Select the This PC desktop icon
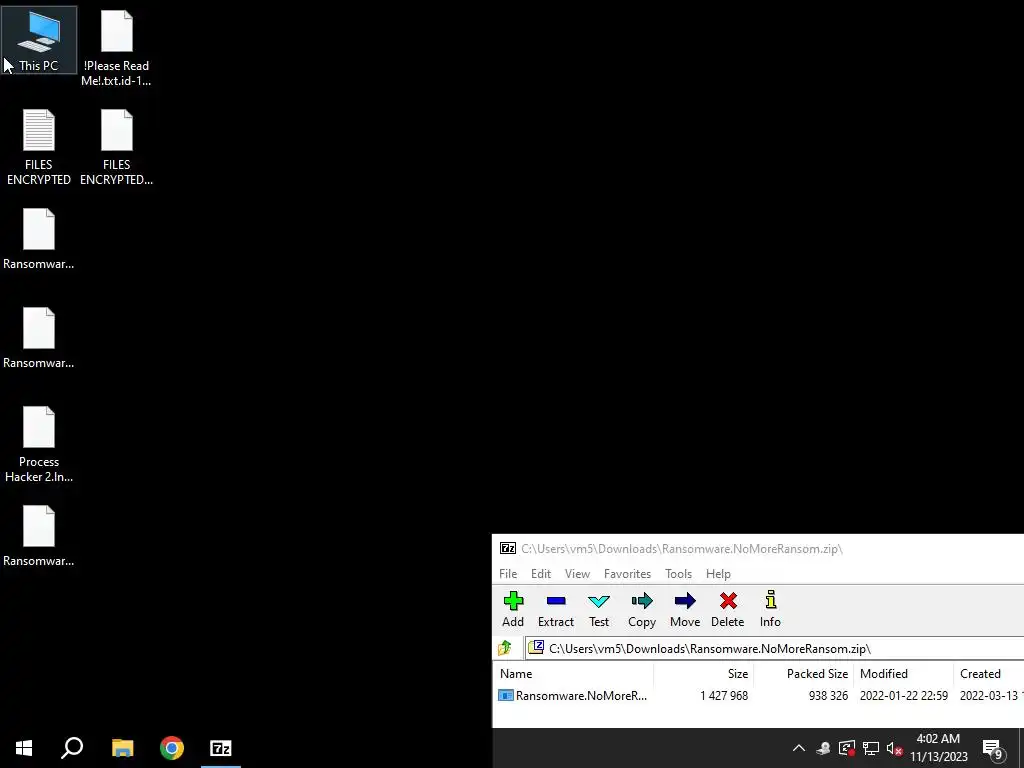 coord(39,40)
